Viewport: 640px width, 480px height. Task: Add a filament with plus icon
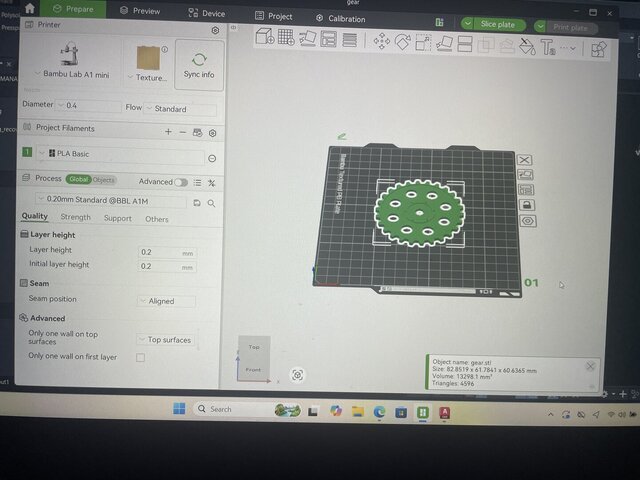168,132
